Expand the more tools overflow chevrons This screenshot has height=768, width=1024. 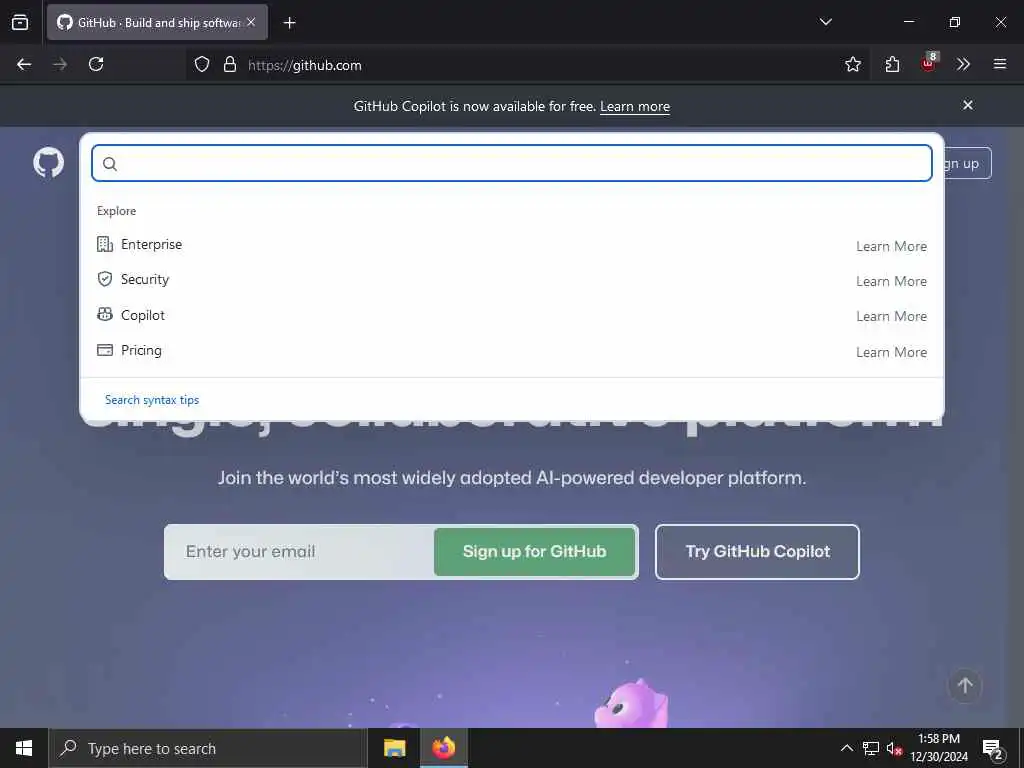point(963,64)
